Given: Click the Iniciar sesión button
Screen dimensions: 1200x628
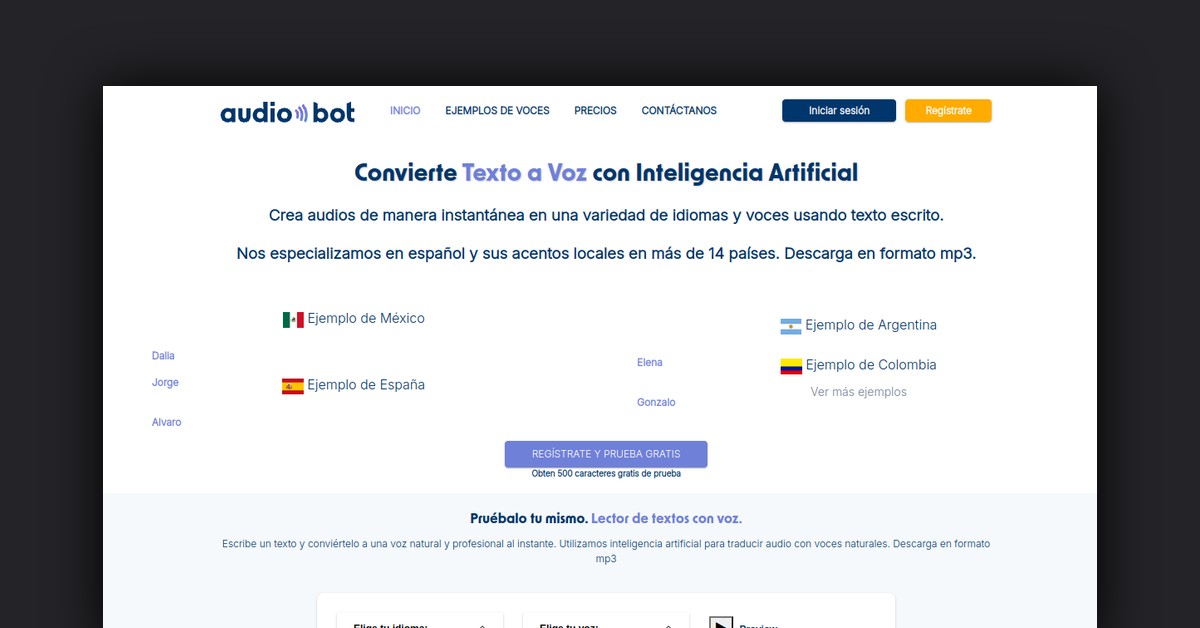Looking at the screenshot, I should (838, 110).
